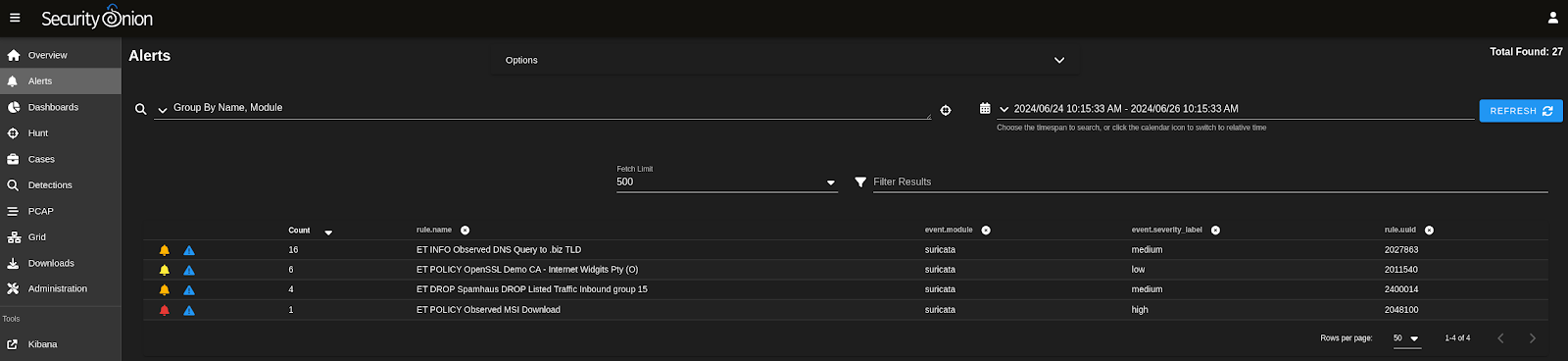Open the user account menu icon
Screen dimensions: 1568x361
pos(1552,18)
